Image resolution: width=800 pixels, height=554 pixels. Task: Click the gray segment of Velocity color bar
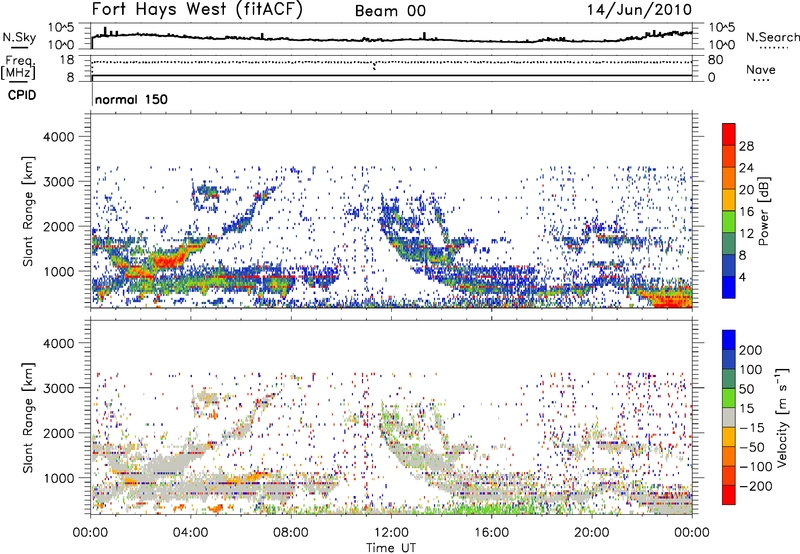coord(729,417)
